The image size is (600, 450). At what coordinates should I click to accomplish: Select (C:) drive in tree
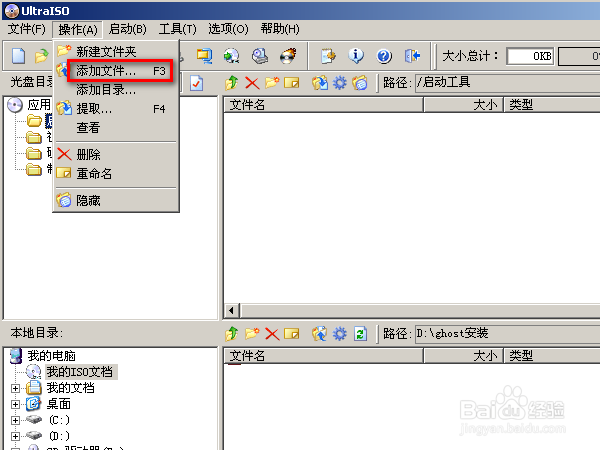(59, 420)
